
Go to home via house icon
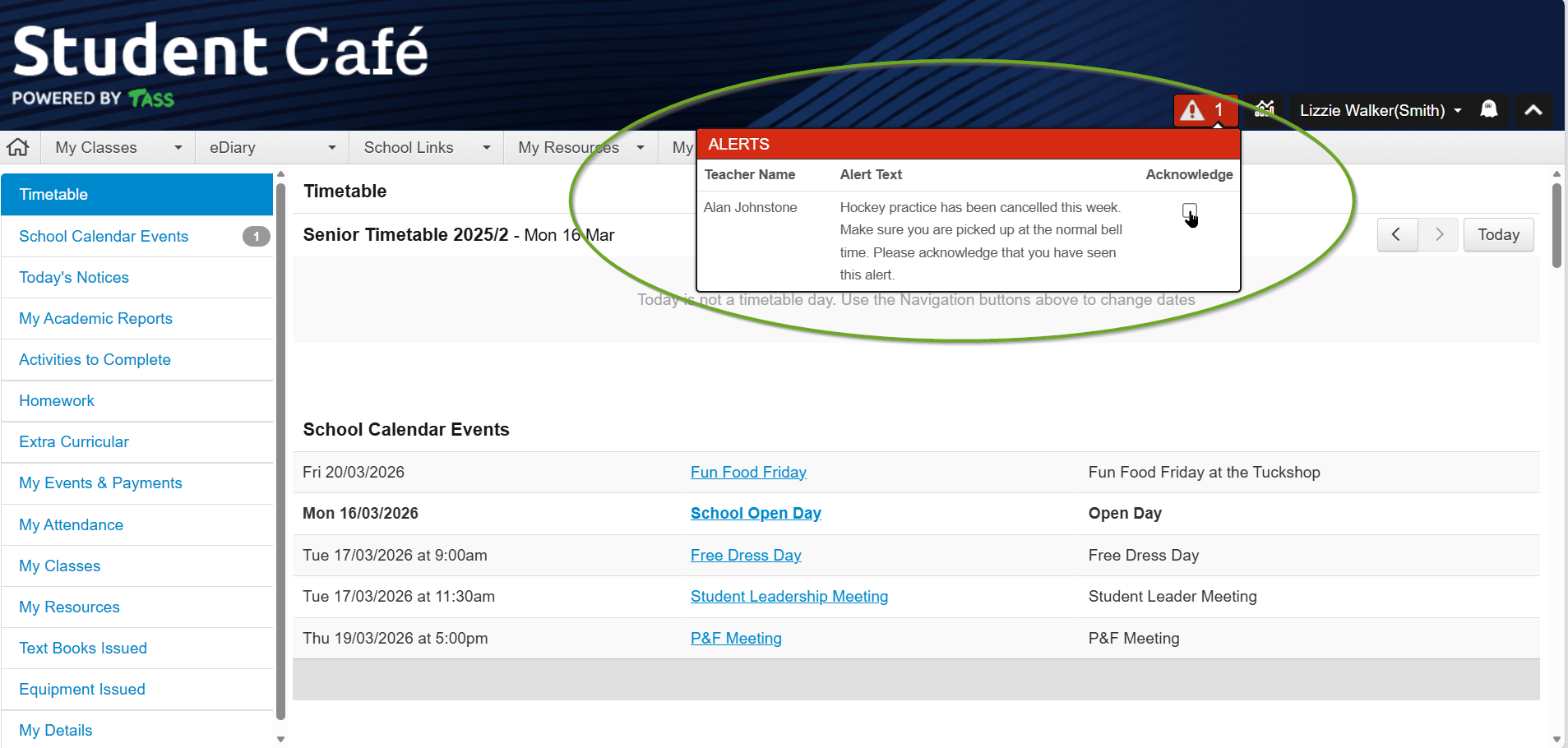point(18,147)
